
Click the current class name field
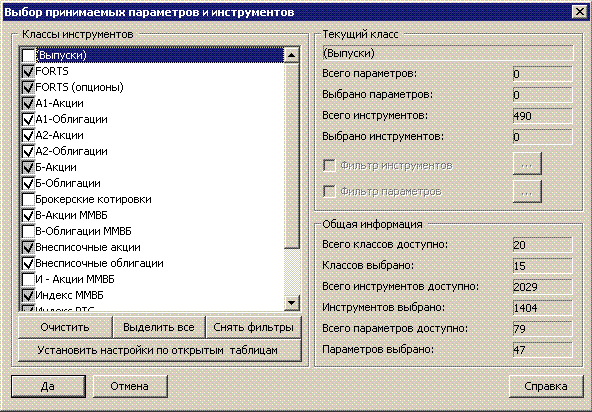(x=448, y=53)
